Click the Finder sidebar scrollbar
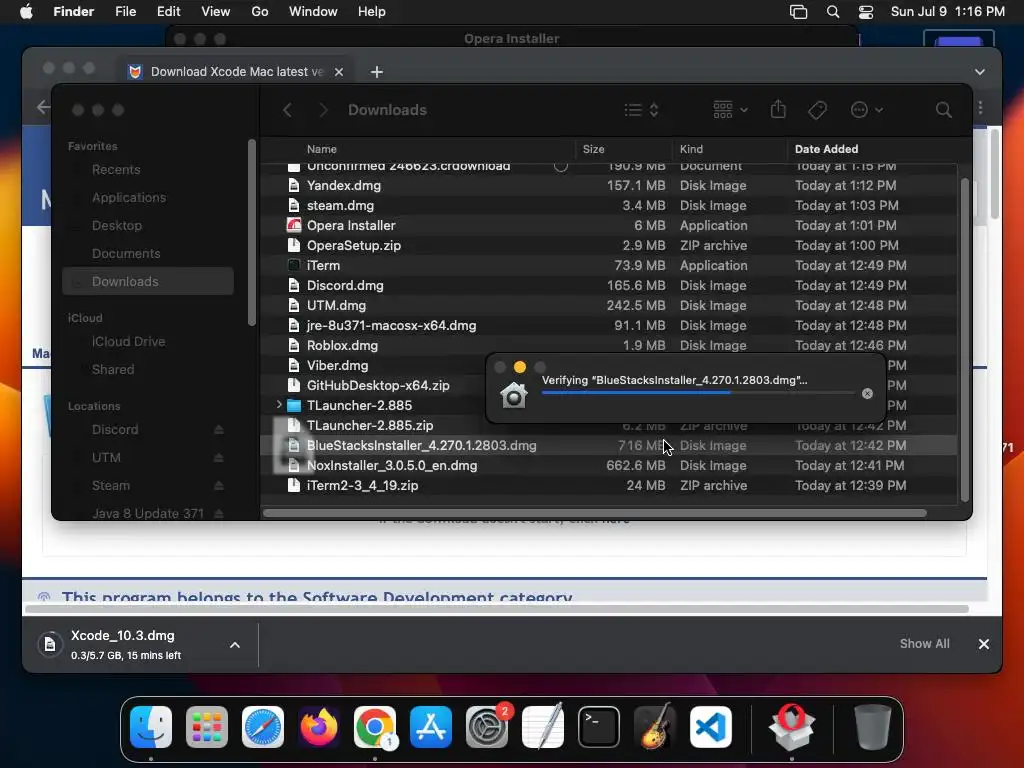 (252, 232)
